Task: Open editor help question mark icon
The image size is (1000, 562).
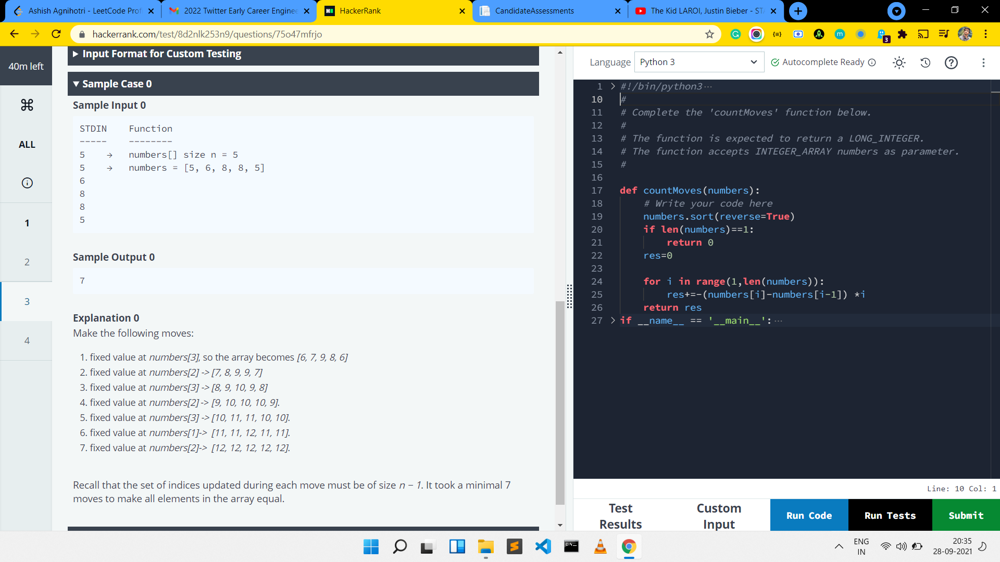Action: [x=951, y=63]
